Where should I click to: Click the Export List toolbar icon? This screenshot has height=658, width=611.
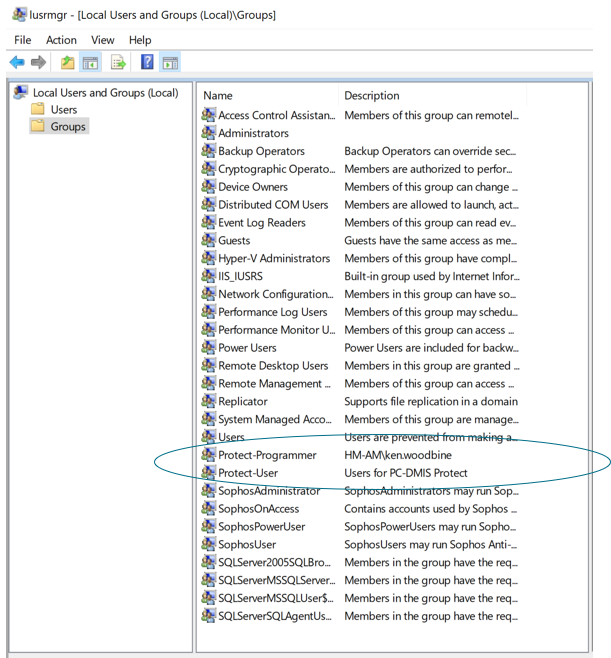(119, 63)
